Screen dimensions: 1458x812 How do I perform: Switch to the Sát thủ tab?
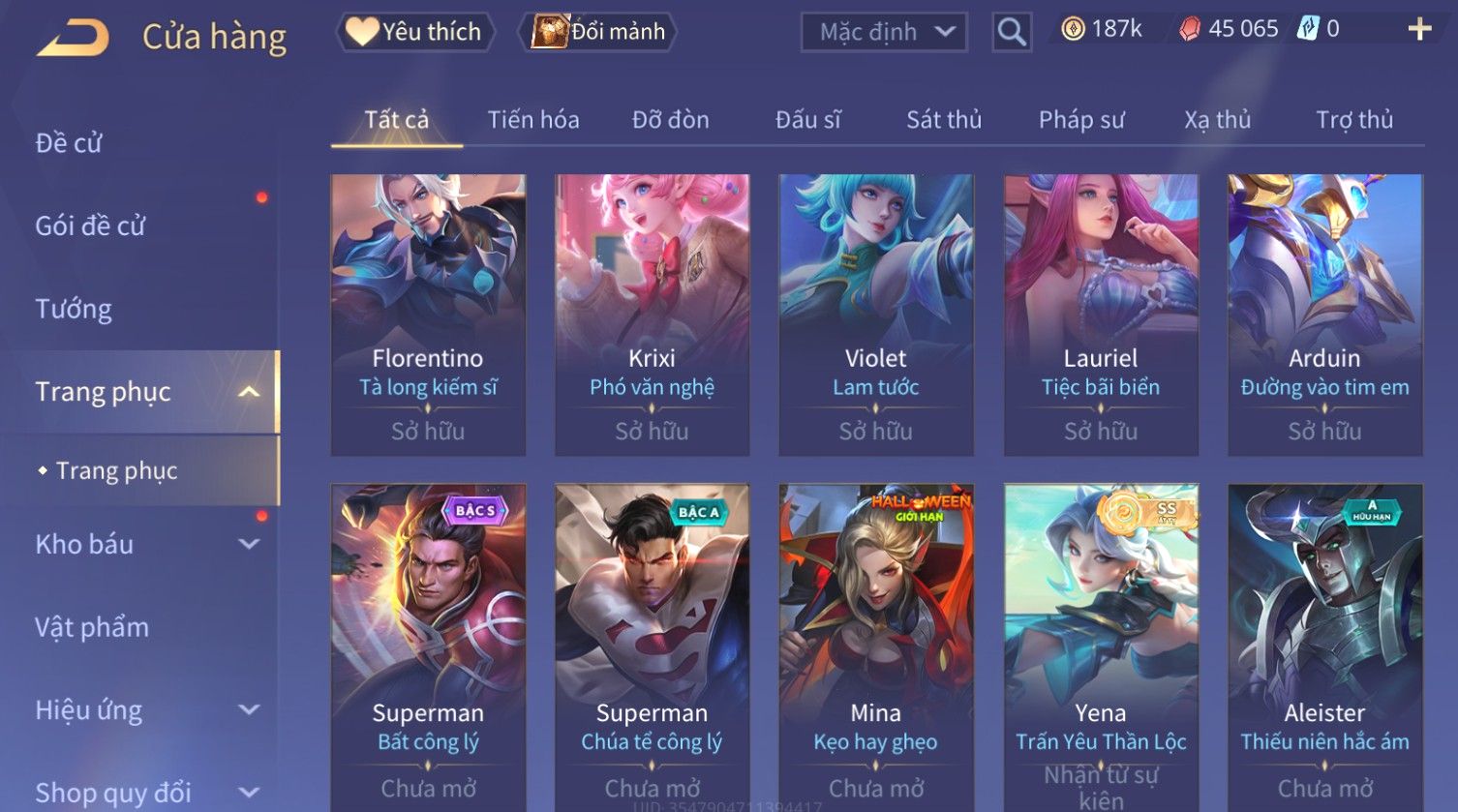[x=944, y=120]
